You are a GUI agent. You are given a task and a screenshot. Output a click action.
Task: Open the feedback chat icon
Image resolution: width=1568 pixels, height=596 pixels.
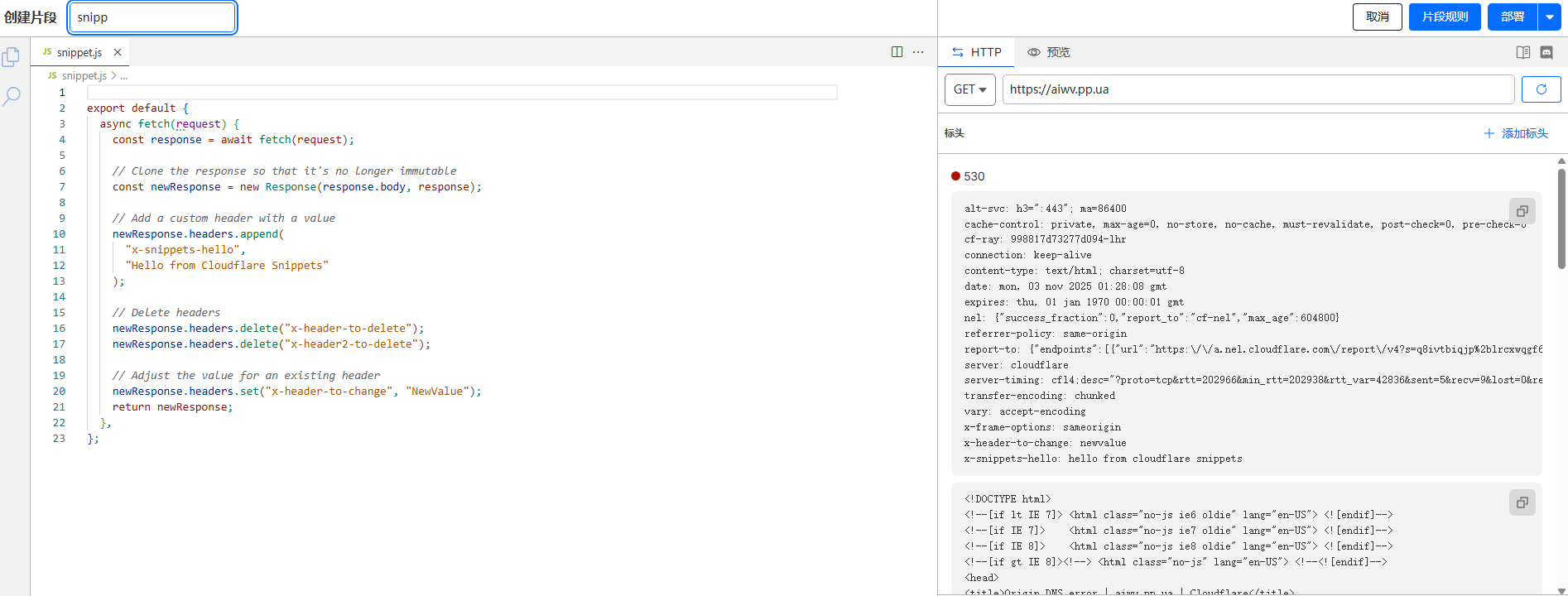(x=1546, y=52)
